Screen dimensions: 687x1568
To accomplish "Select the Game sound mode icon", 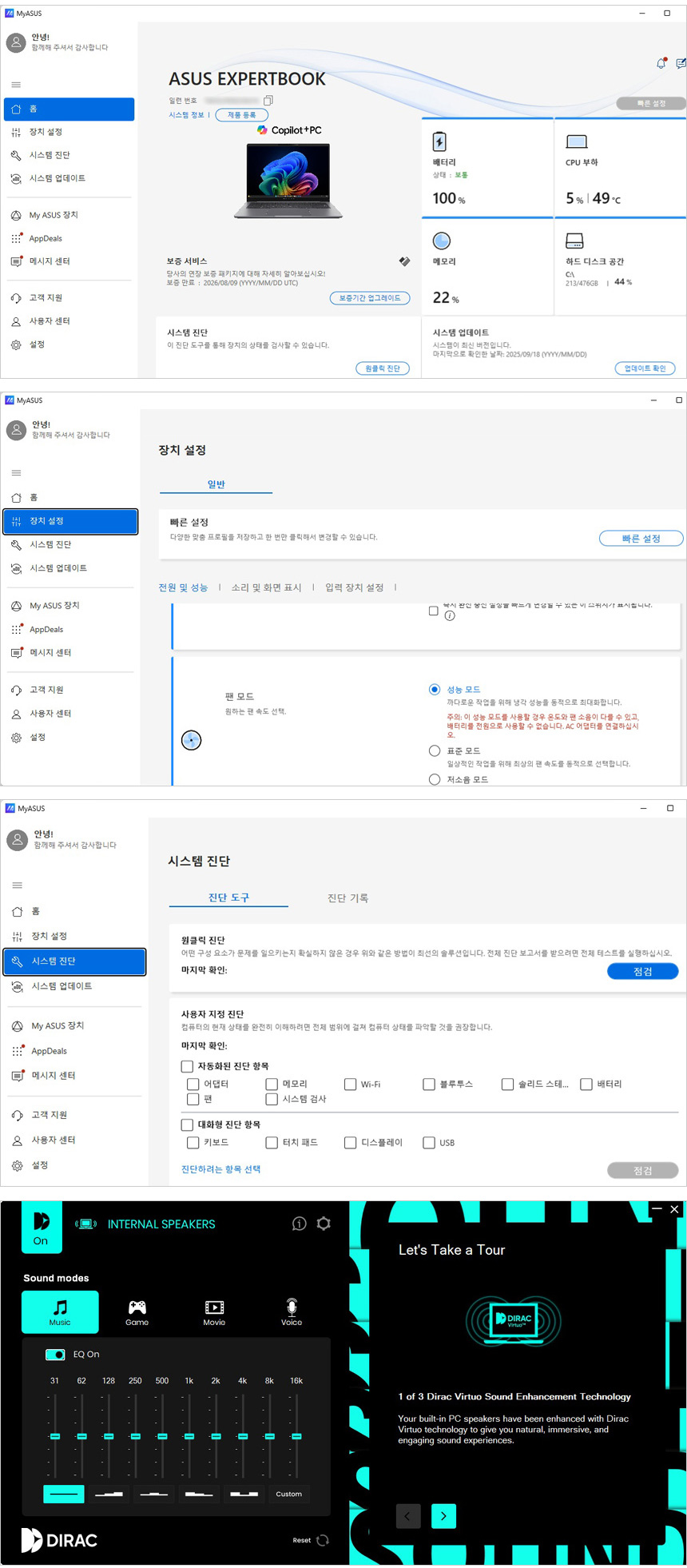I will click(x=137, y=1311).
